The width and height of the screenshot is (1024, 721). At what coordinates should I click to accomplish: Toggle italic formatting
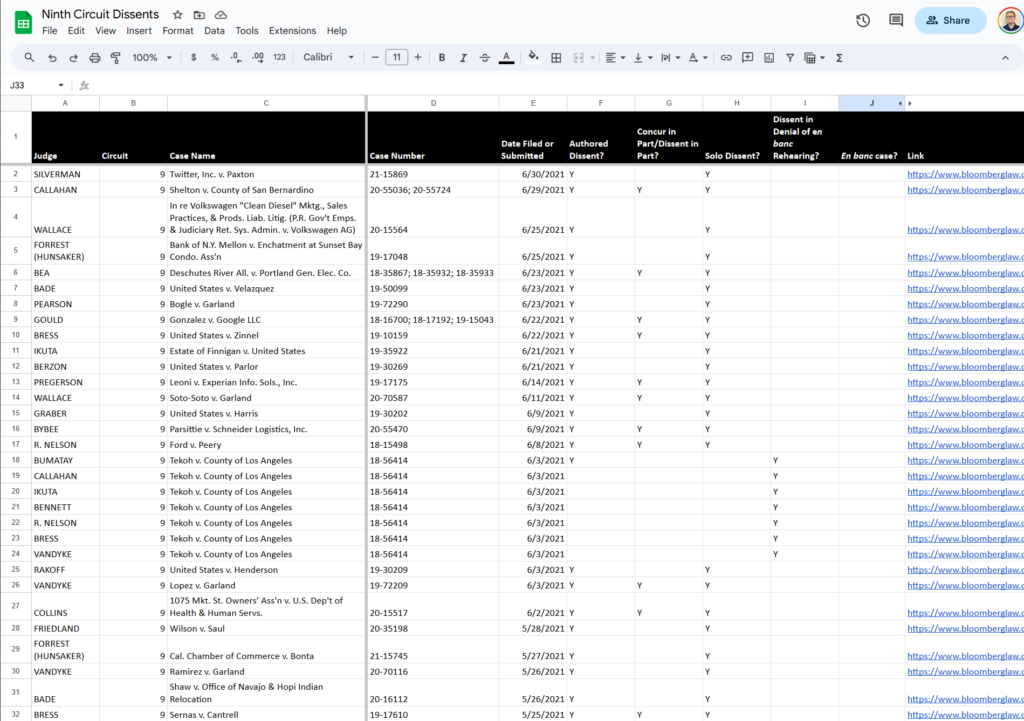pyautogui.click(x=463, y=57)
